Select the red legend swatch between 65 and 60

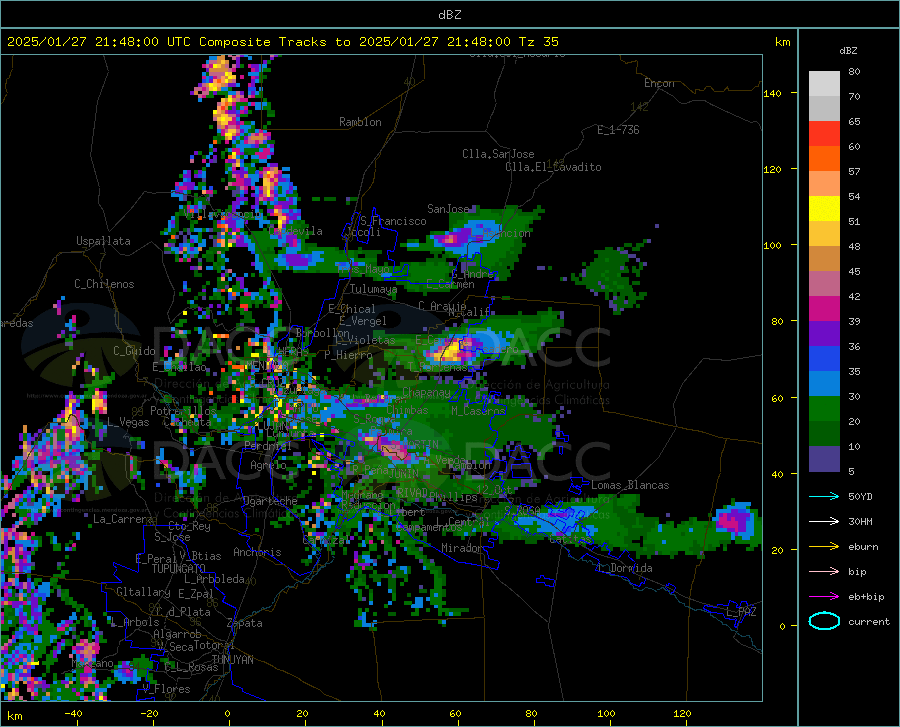[x=824, y=134]
